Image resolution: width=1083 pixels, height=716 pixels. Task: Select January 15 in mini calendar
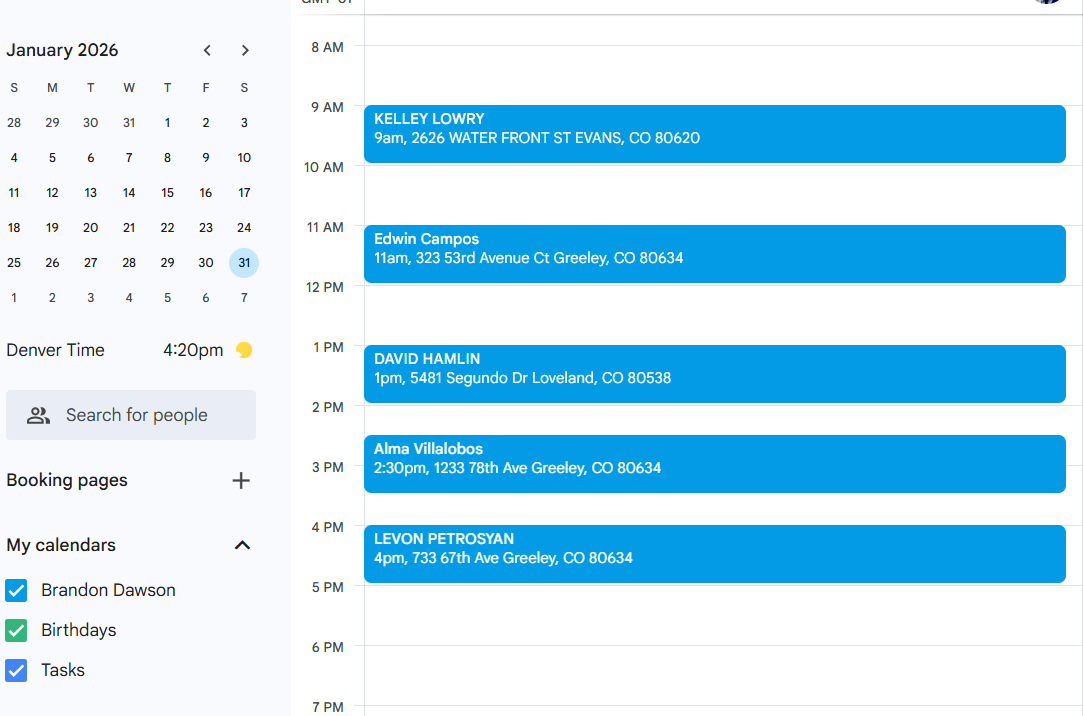(x=167, y=193)
